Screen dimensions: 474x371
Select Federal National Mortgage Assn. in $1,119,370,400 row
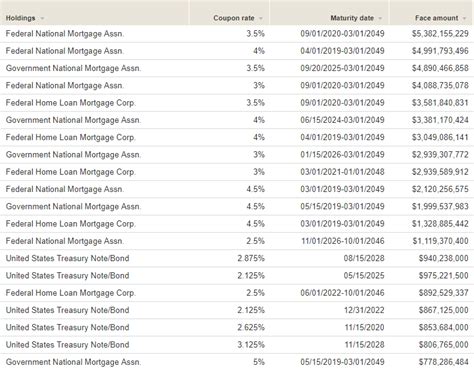coord(65,241)
